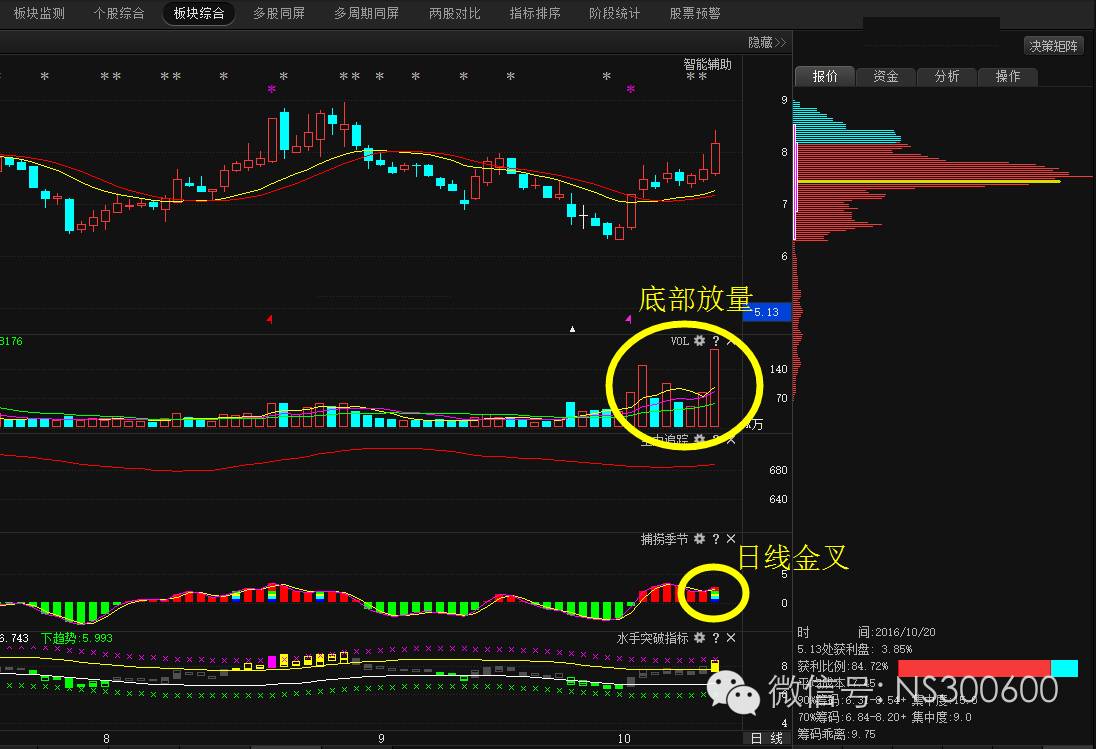Click the magenta star above the August peak
Image resolution: width=1096 pixels, height=749 pixels.
coord(271,89)
